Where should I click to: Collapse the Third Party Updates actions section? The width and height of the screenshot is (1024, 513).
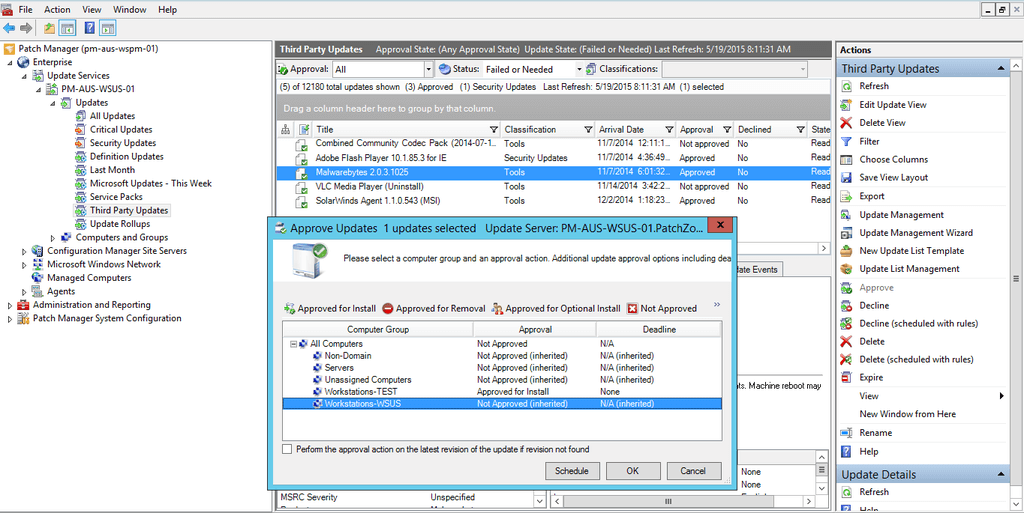click(1000, 69)
